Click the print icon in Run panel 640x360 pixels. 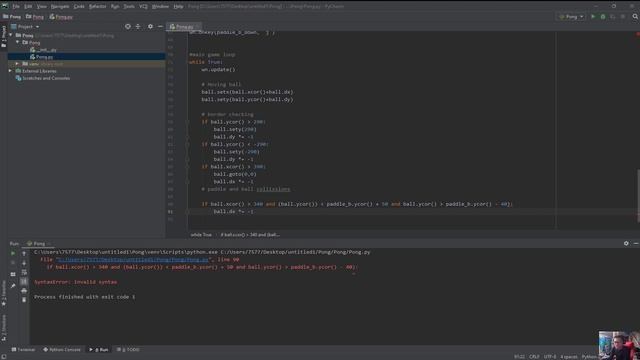click(24, 291)
